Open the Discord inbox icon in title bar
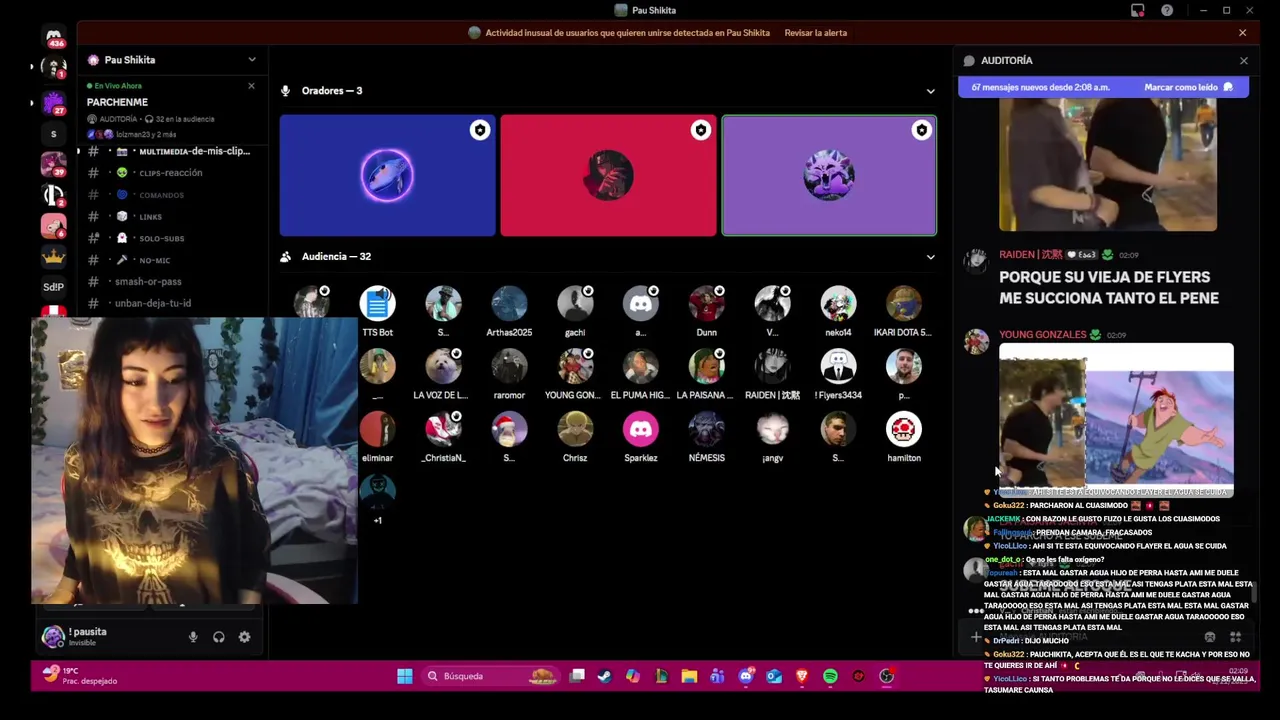Viewport: 1280px width, 720px height. click(x=1138, y=10)
